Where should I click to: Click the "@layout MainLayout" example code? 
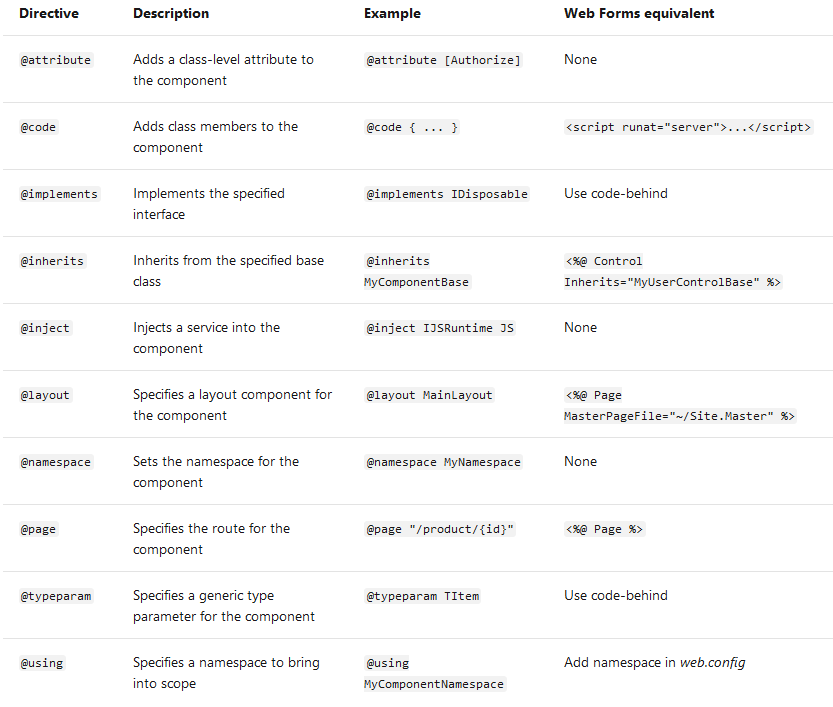tap(429, 395)
